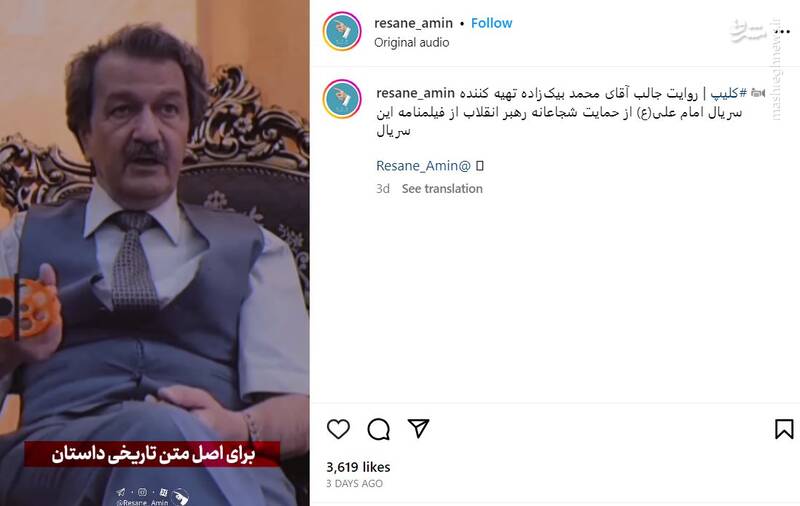This screenshot has height=506, width=800.
Task: Click the 3 DAYS AGO timestamp
Action: 355,484
